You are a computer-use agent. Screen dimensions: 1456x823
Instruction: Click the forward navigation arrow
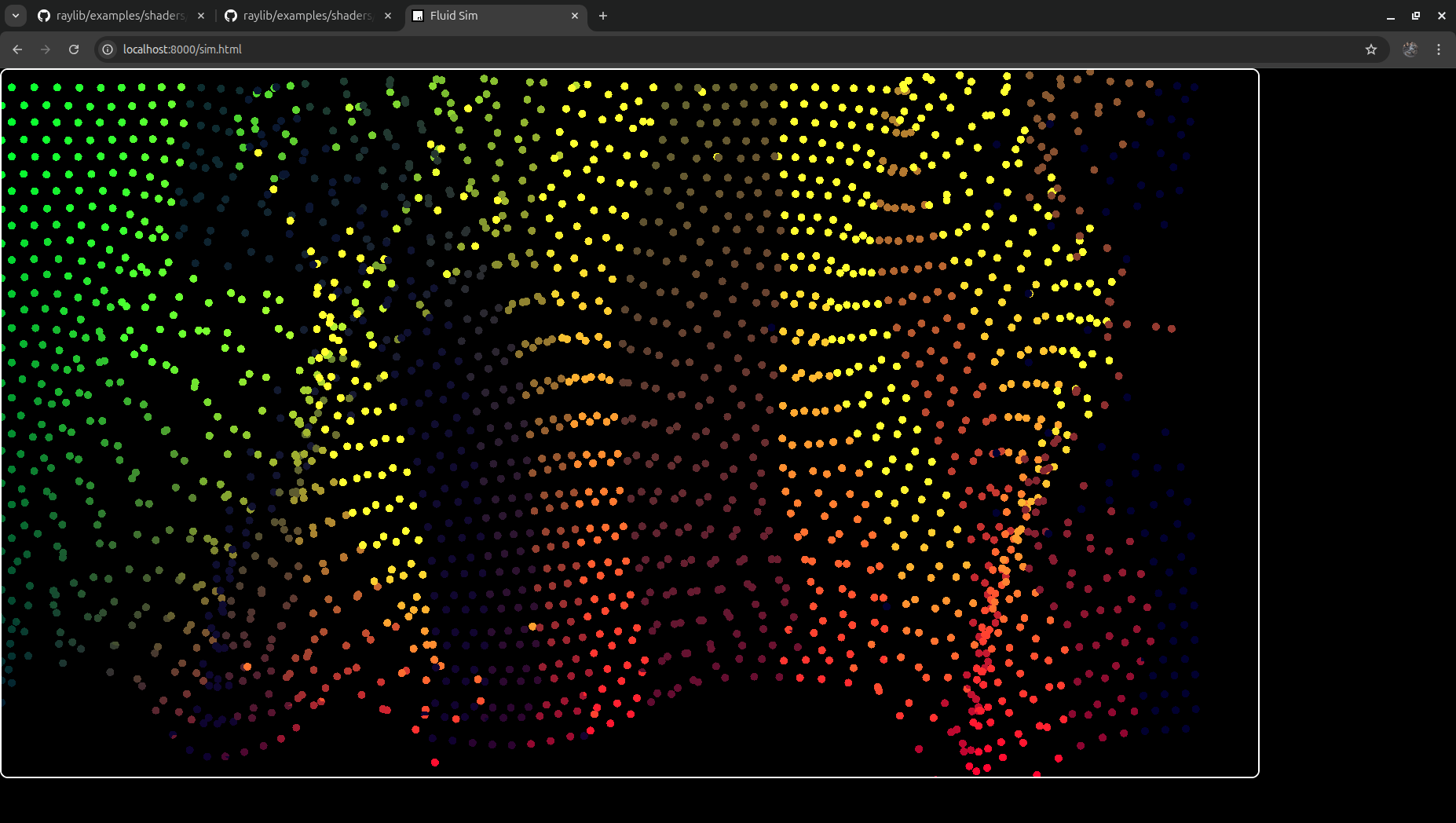point(46,49)
